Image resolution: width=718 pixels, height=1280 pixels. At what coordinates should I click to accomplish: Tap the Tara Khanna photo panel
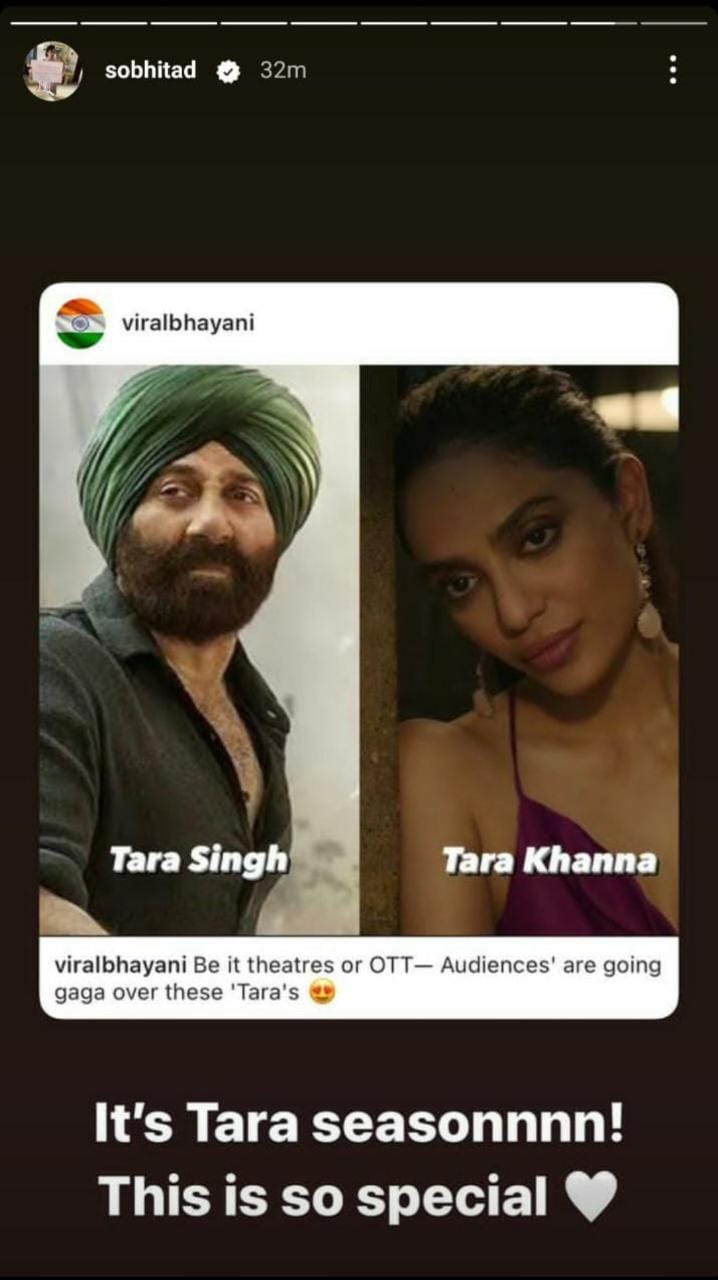coord(519,650)
